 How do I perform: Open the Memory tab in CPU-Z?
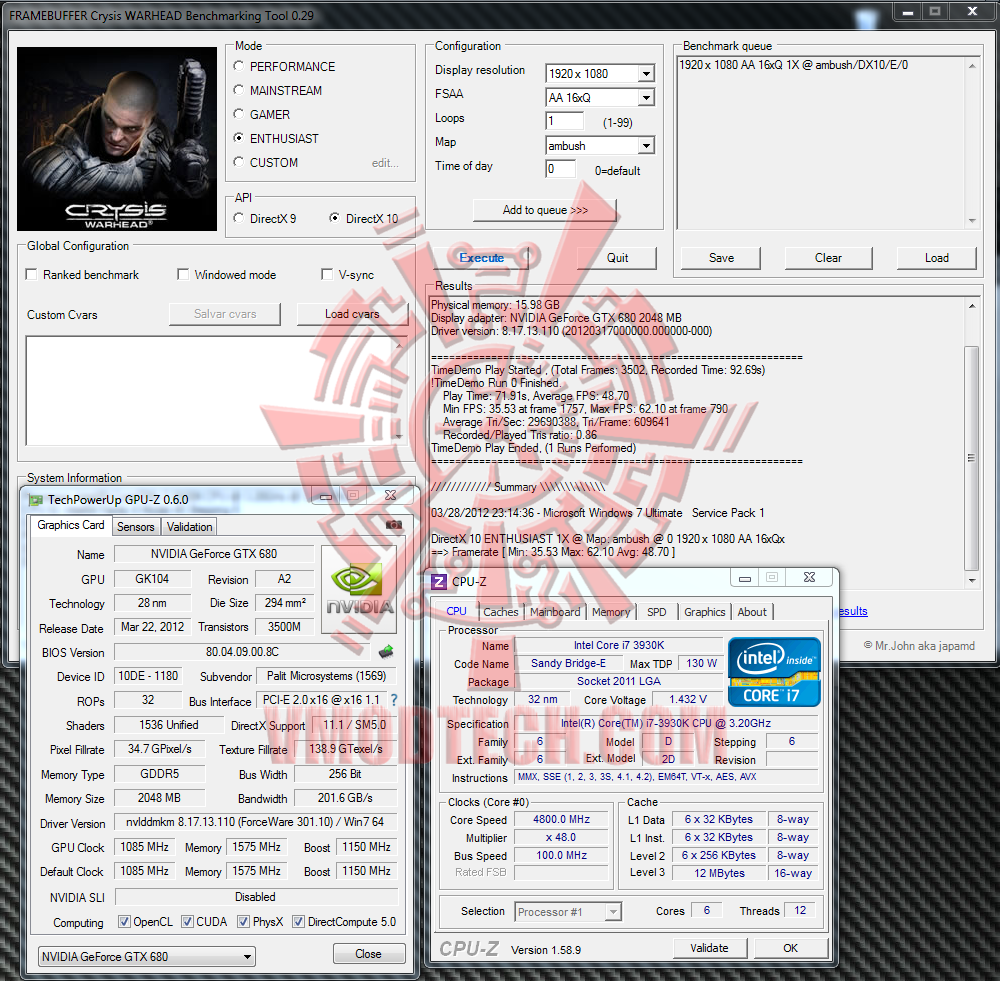610,612
